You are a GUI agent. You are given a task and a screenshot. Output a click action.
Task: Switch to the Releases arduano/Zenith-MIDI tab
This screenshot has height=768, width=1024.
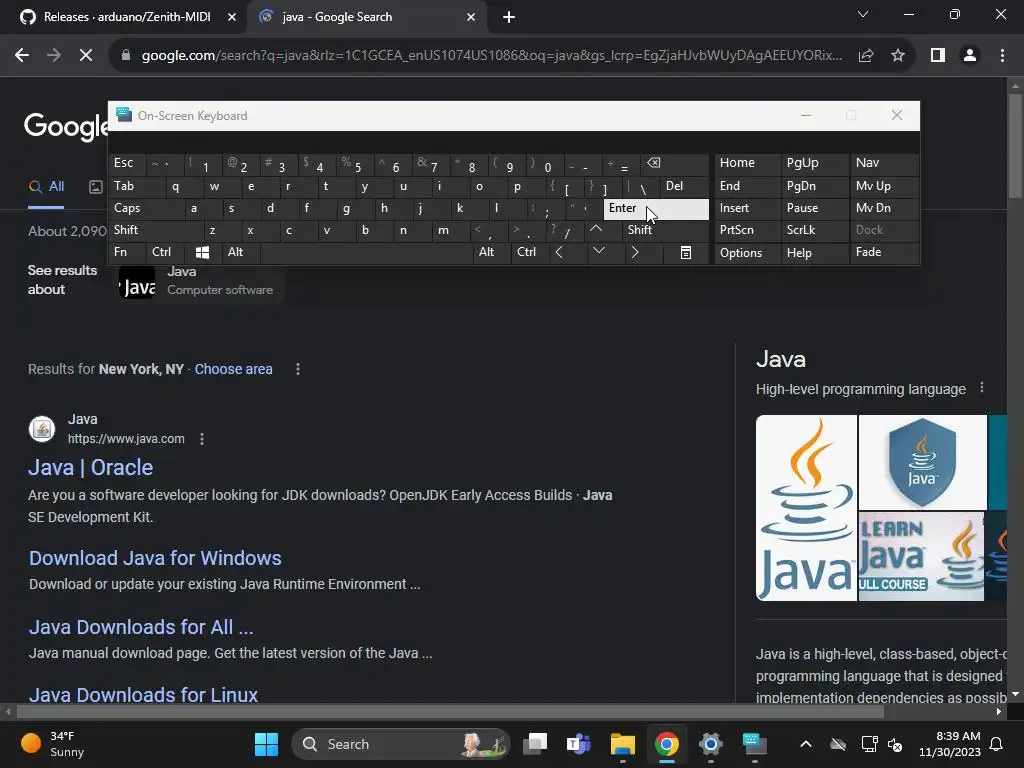126,17
